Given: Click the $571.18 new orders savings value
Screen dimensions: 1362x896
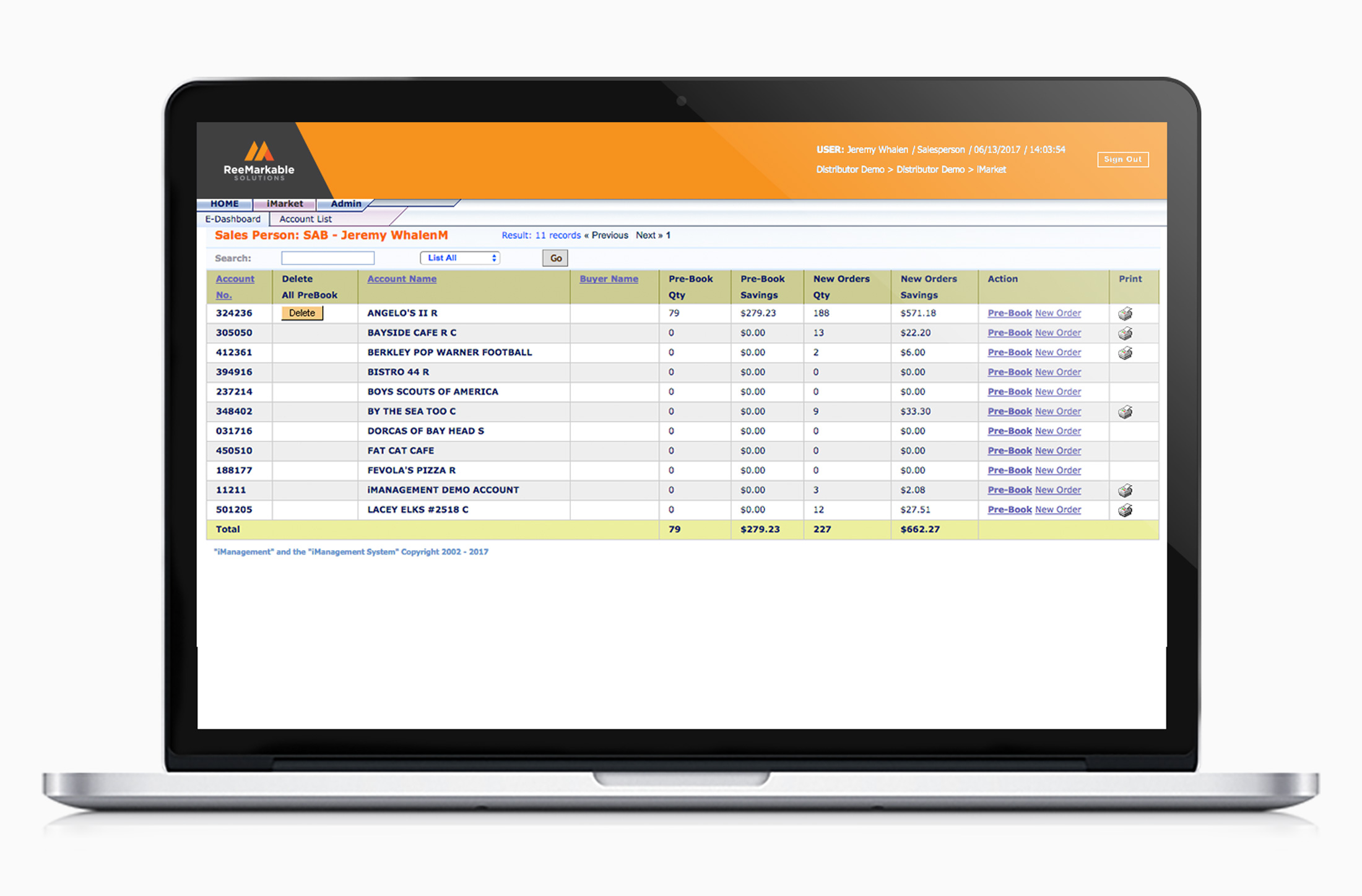Looking at the screenshot, I should (x=918, y=313).
